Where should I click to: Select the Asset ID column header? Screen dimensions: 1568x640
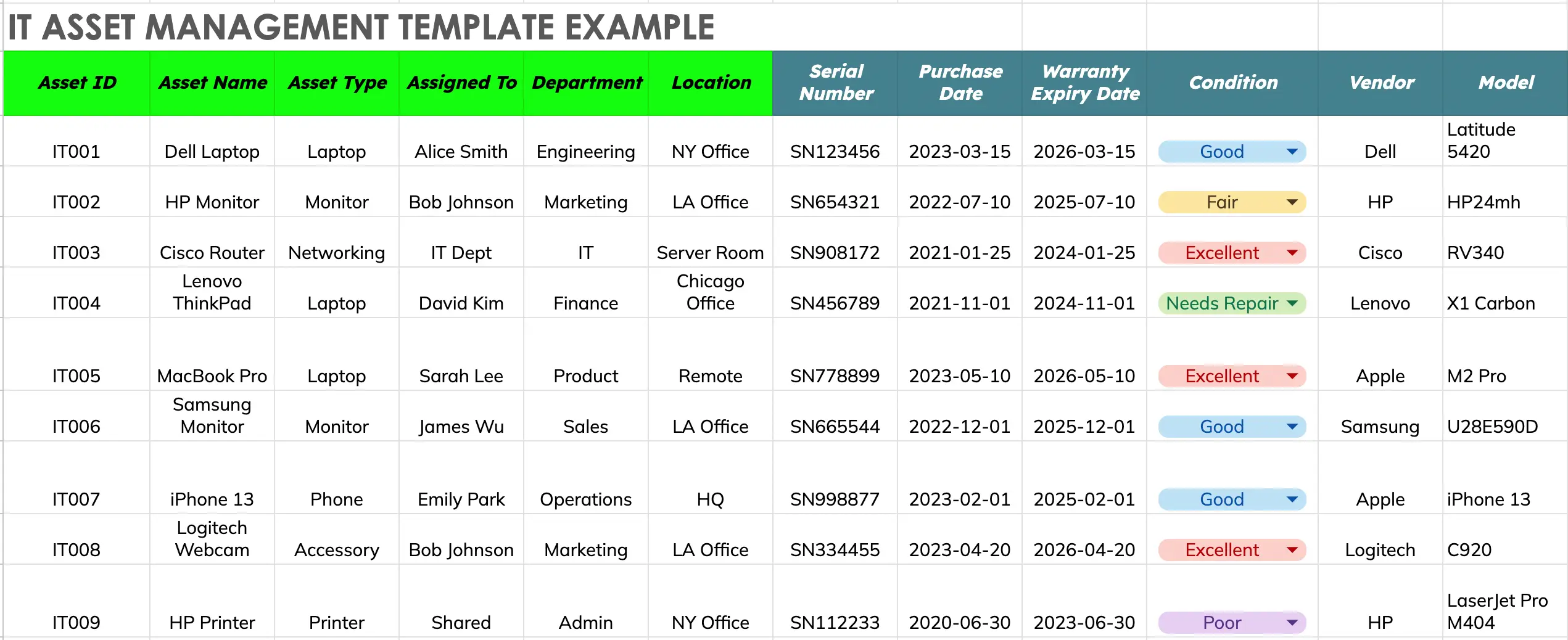pyautogui.click(x=76, y=83)
